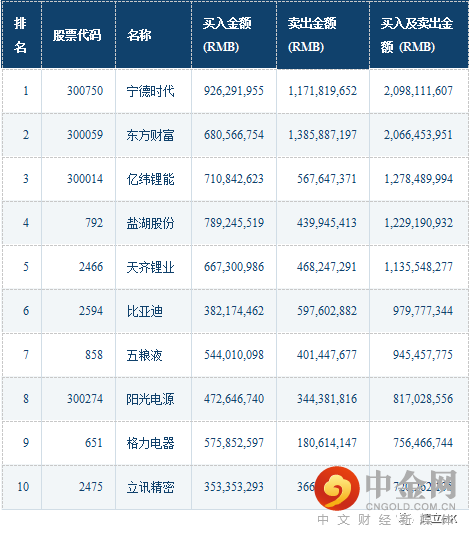The image size is (471, 538).
Task: Select the 宁德时代 stock name
Action: (x=150, y=91)
